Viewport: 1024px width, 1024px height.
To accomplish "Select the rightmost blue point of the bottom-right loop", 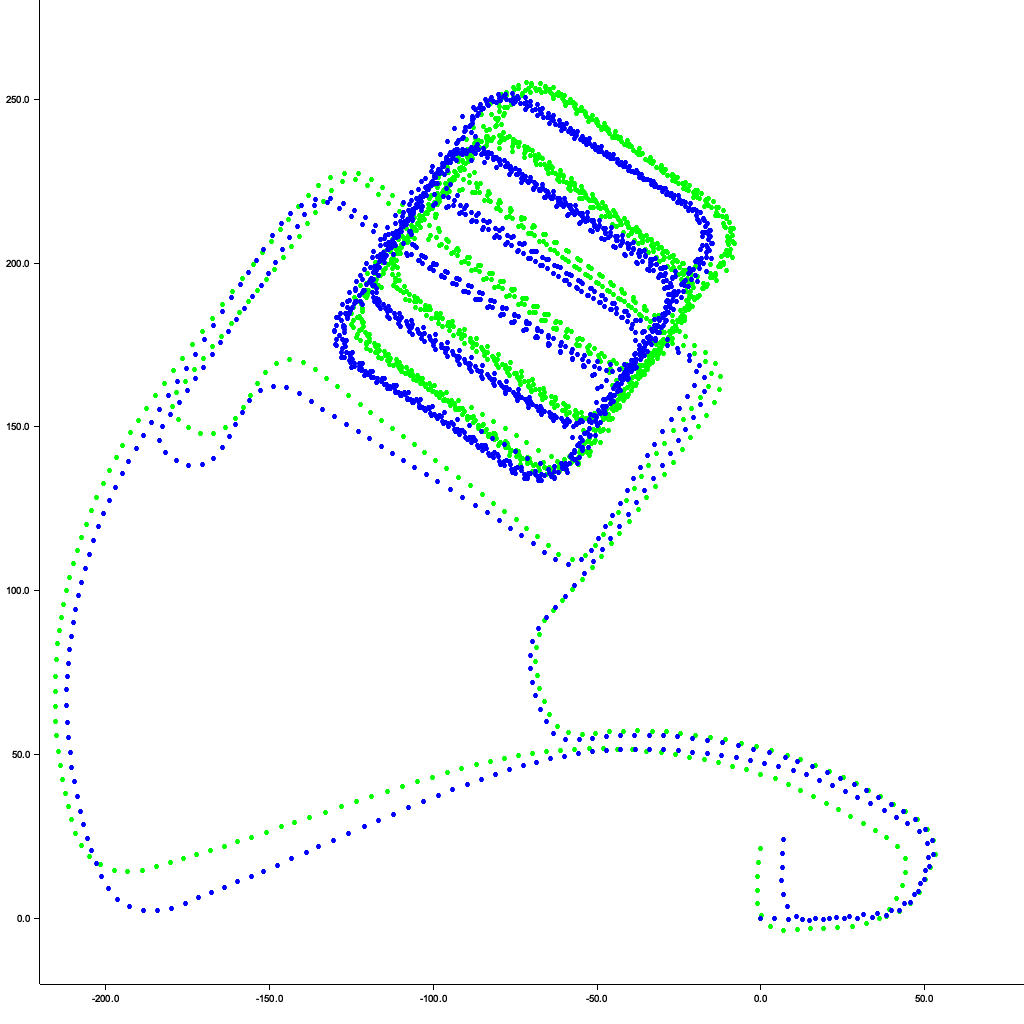I will (x=933, y=855).
